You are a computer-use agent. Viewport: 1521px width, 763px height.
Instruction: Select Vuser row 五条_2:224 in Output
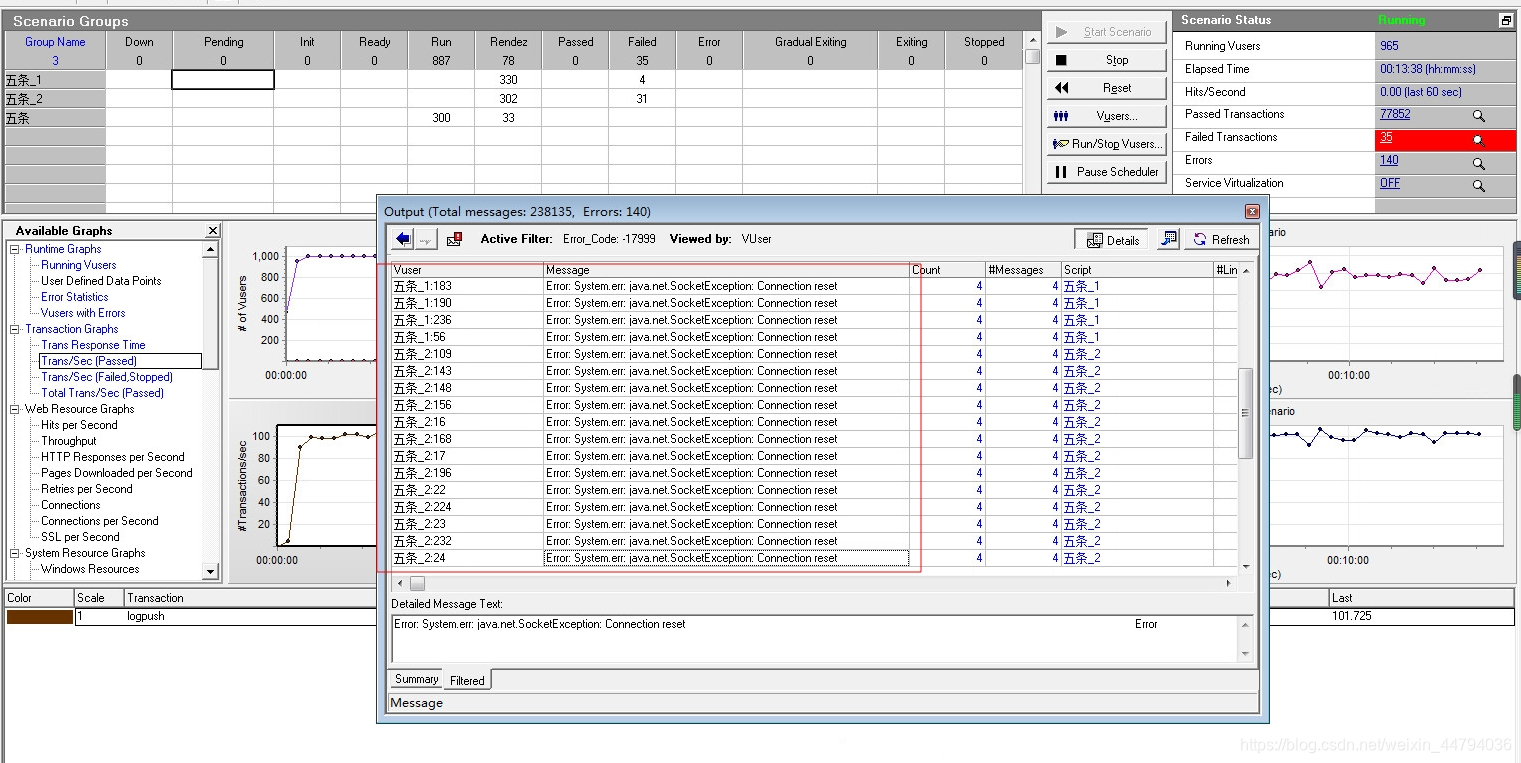pos(650,507)
